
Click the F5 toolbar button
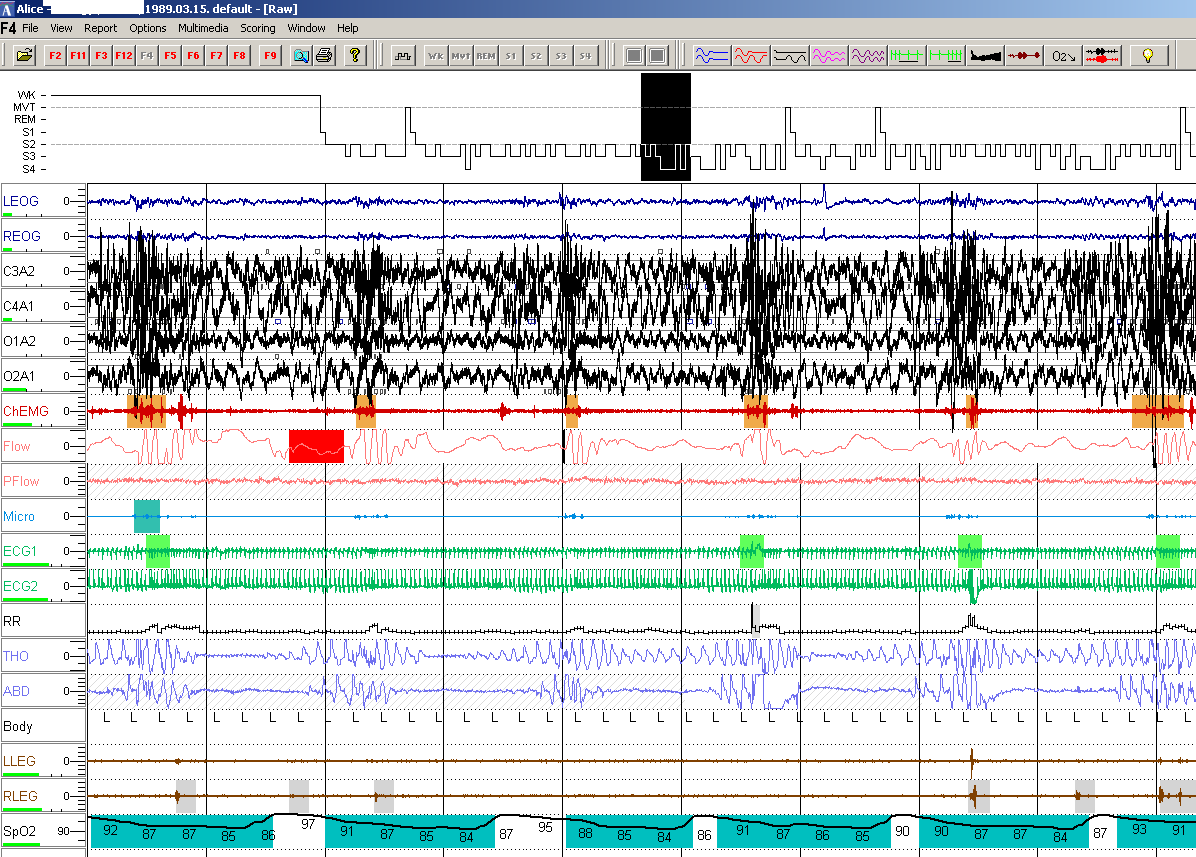coord(170,56)
